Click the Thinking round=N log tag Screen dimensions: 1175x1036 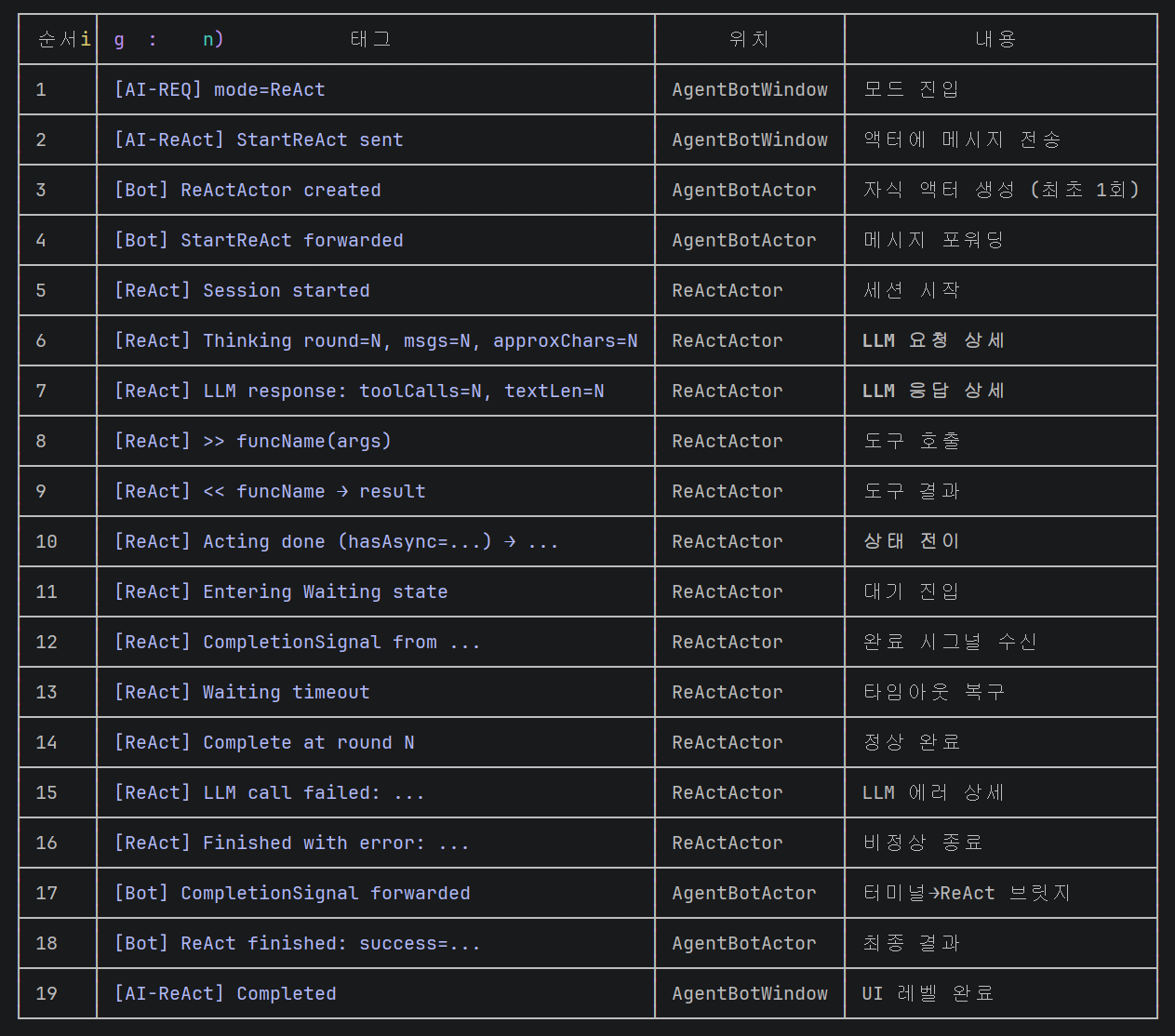tap(376, 341)
